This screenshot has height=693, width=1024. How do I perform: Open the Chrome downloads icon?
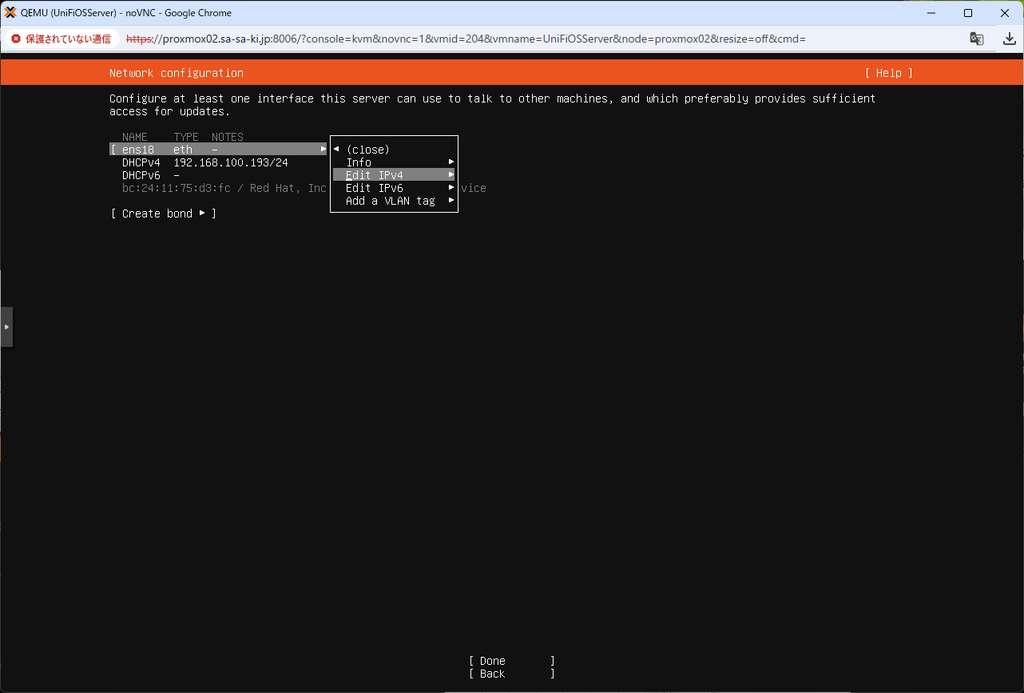(x=1009, y=39)
